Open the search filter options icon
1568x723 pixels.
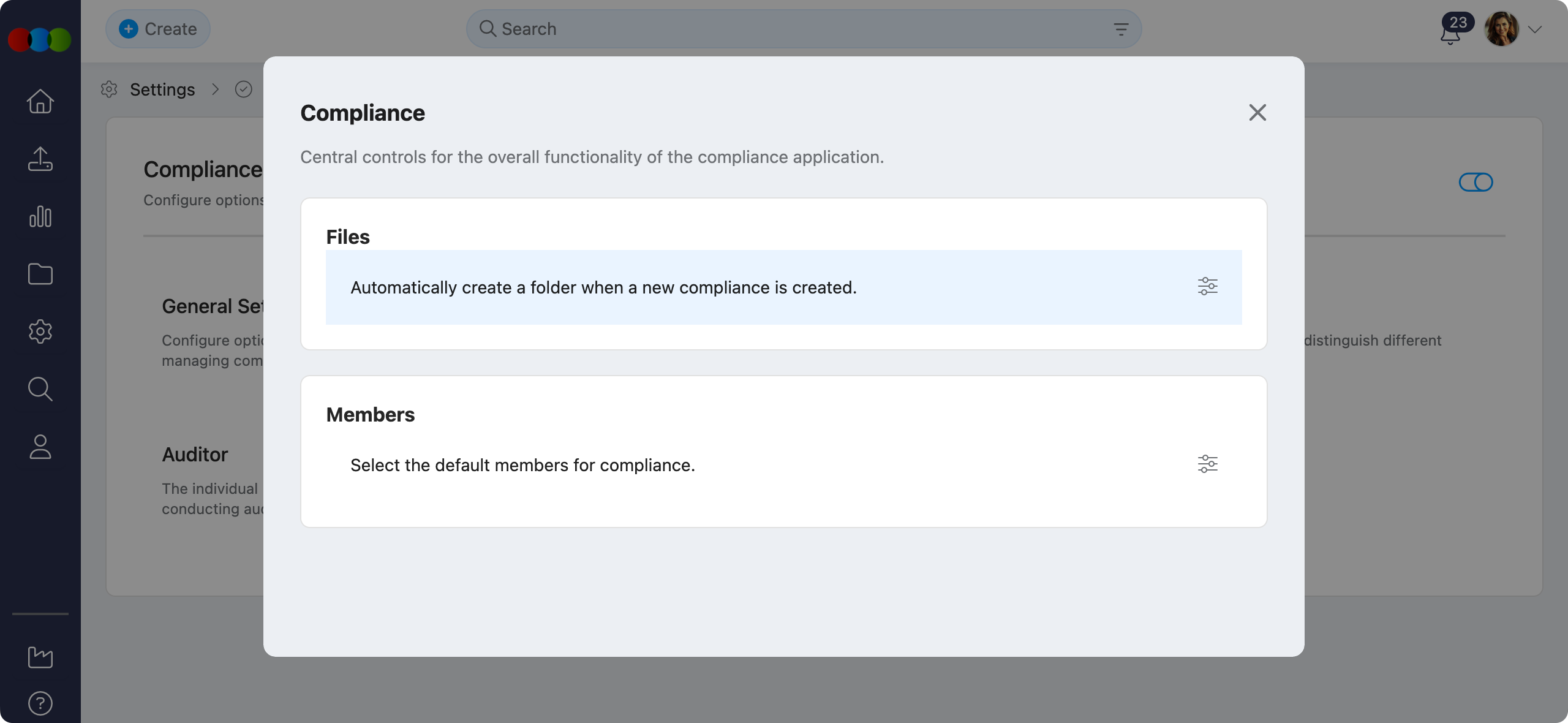coord(1121,29)
